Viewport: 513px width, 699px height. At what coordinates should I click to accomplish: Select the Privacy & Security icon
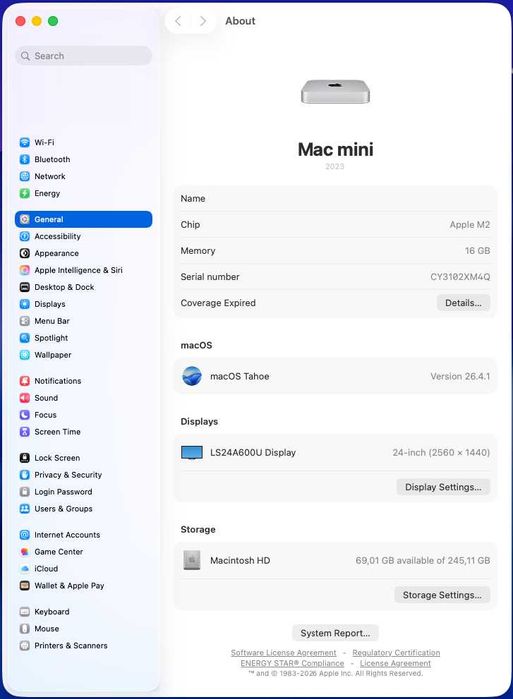[25, 475]
